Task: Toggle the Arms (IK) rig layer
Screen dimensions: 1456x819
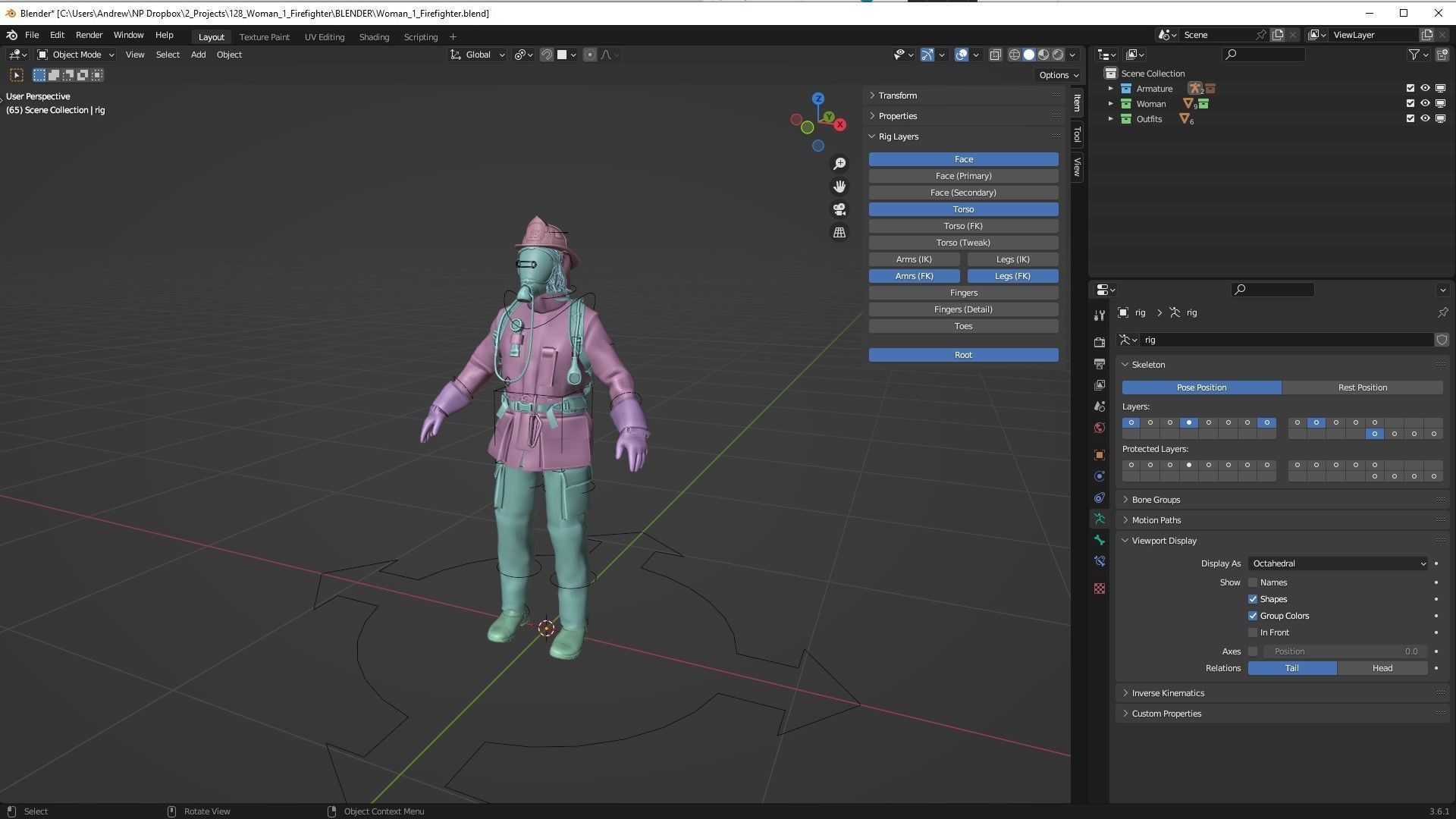Action: (914, 259)
